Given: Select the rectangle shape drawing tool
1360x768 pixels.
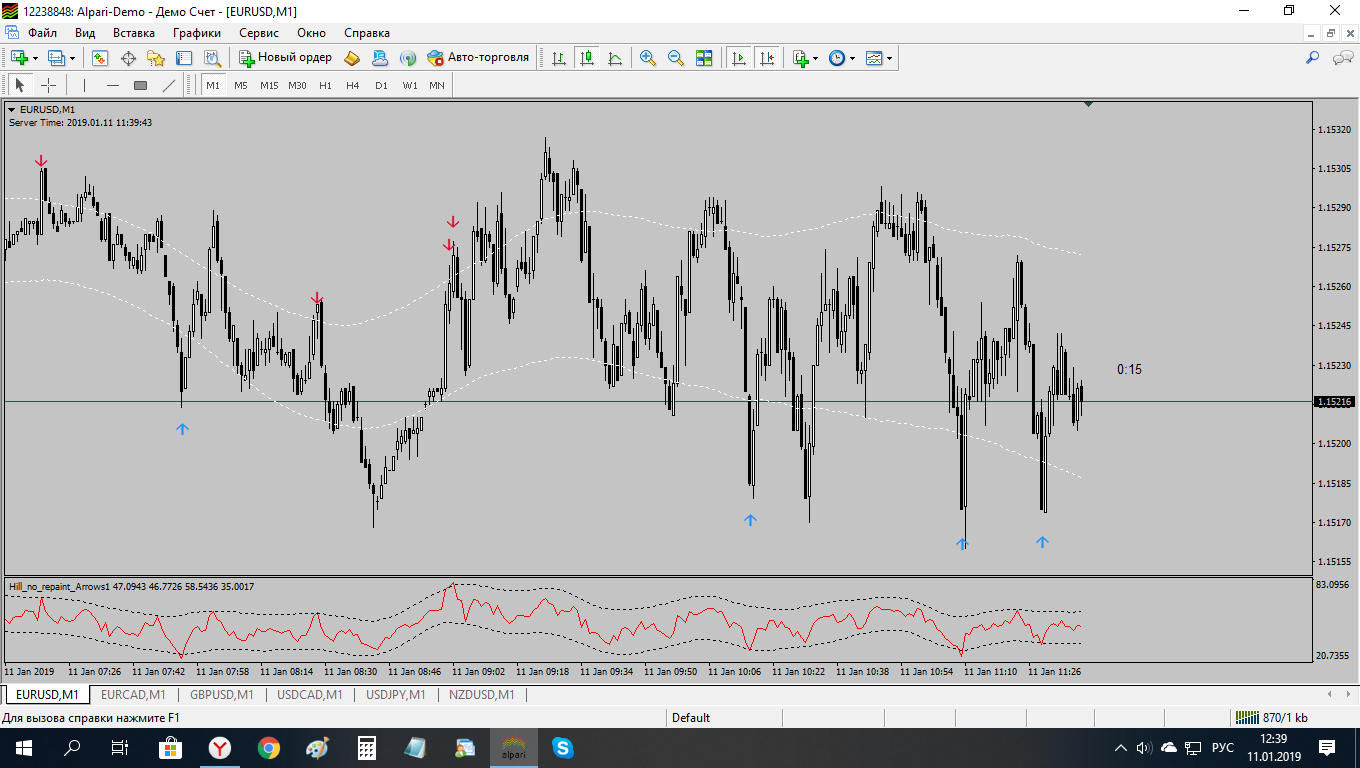Looking at the screenshot, I should click(x=141, y=85).
